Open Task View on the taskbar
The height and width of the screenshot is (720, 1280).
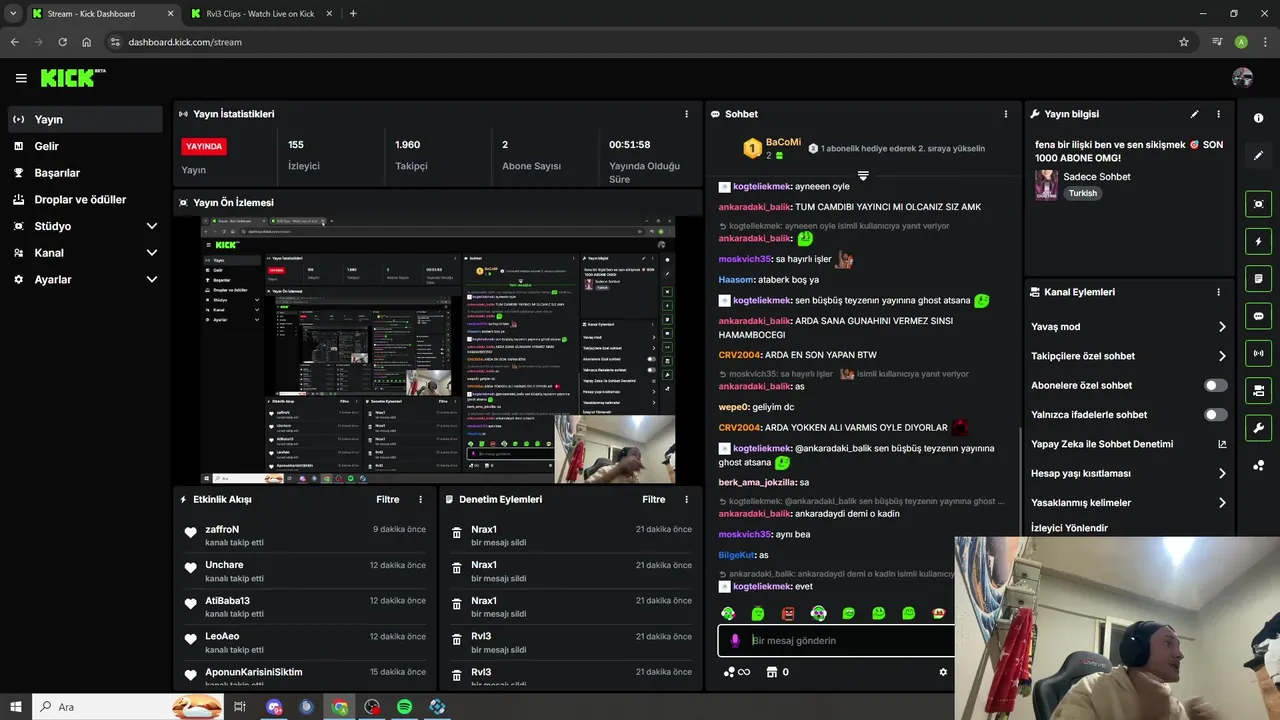[x=240, y=707]
